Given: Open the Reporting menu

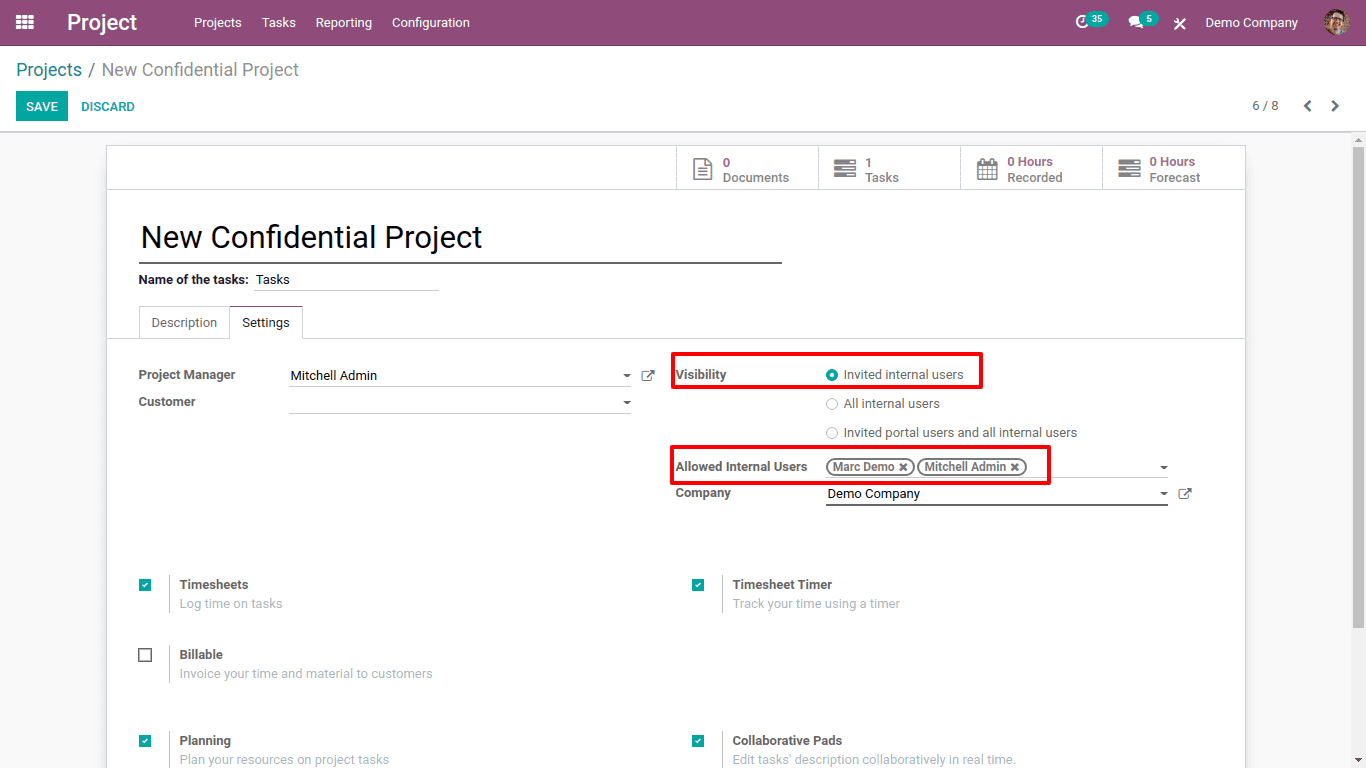Looking at the screenshot, I should 344,22.
